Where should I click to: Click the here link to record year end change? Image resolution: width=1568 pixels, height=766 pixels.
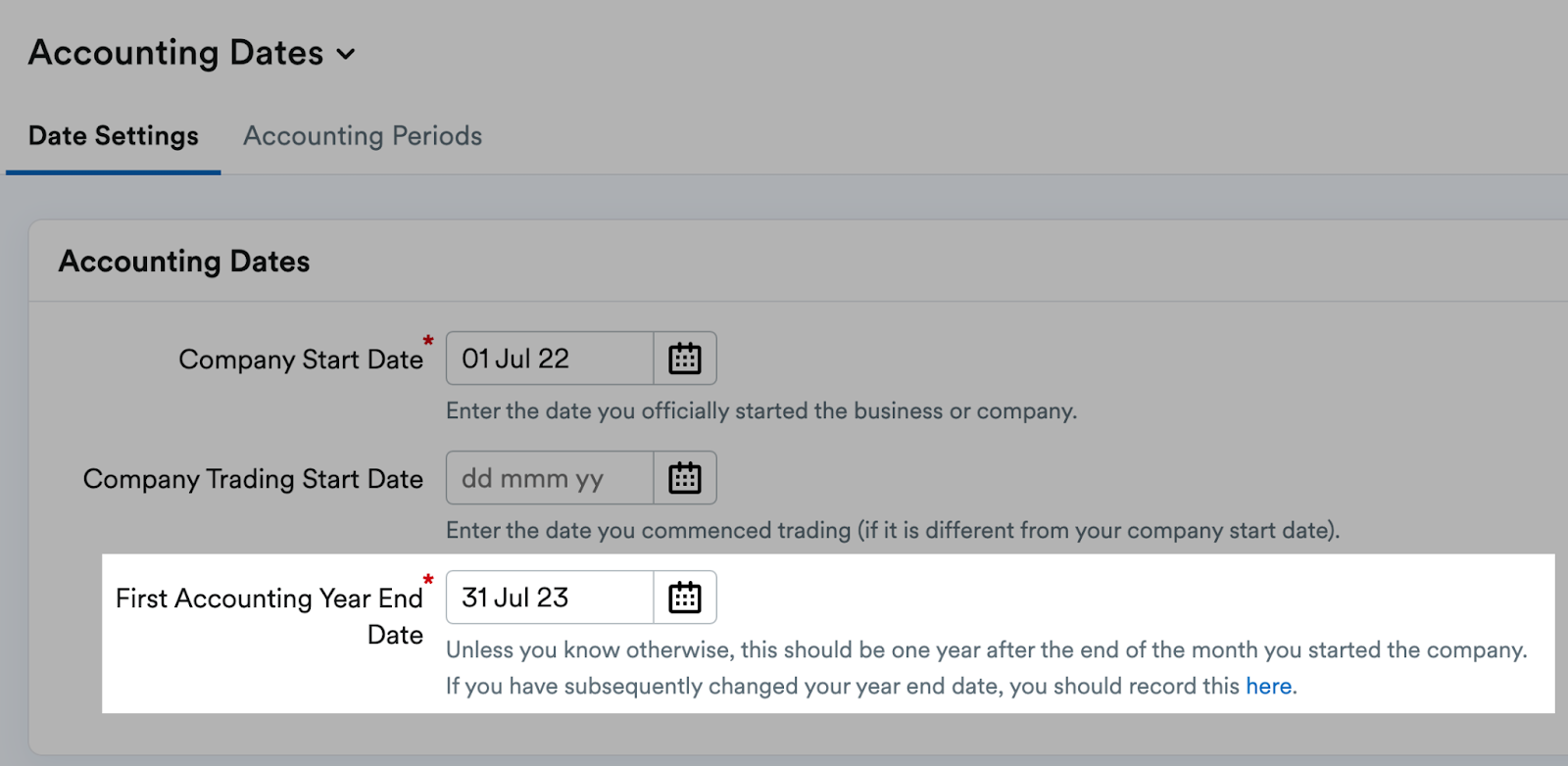tap(1267, 686)
